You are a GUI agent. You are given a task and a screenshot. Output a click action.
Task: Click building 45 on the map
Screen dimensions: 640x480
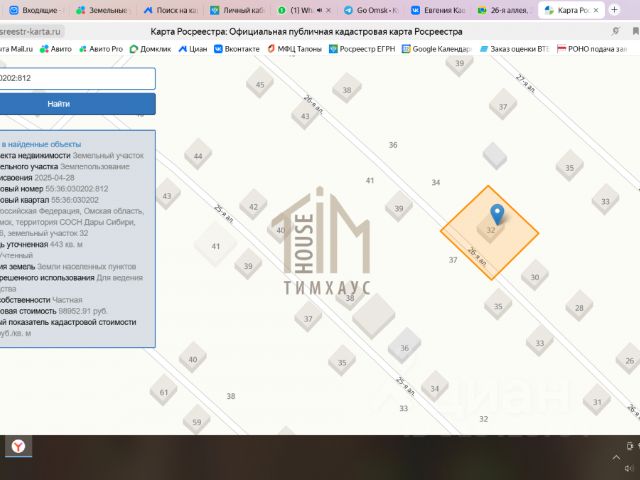tap(260, 84)
